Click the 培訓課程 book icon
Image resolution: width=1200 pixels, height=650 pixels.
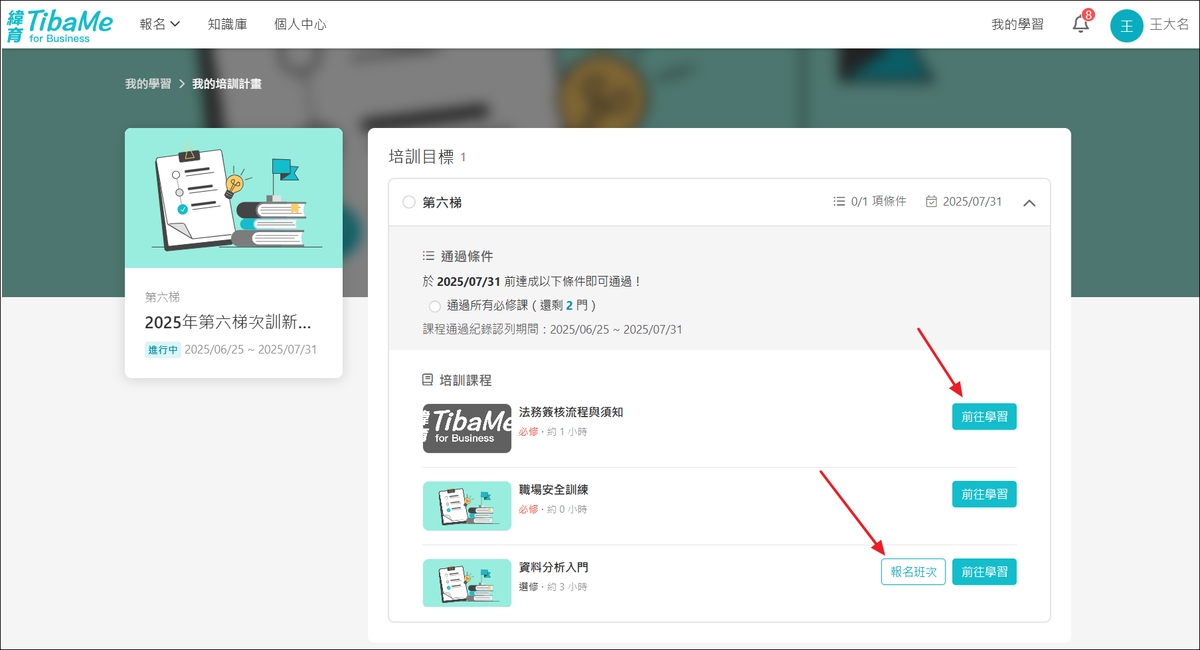[428, 380]
